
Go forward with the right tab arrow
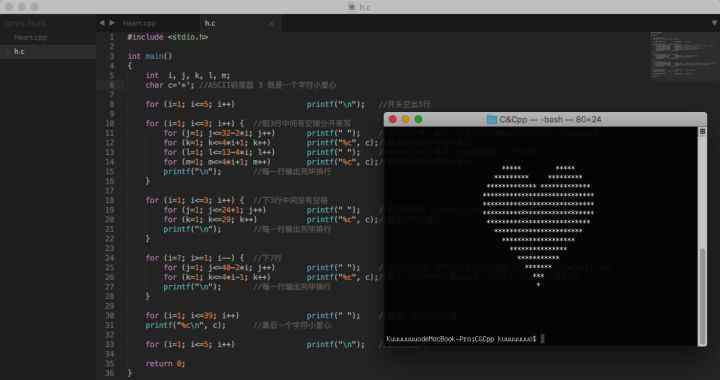click(x=112, y=22)
